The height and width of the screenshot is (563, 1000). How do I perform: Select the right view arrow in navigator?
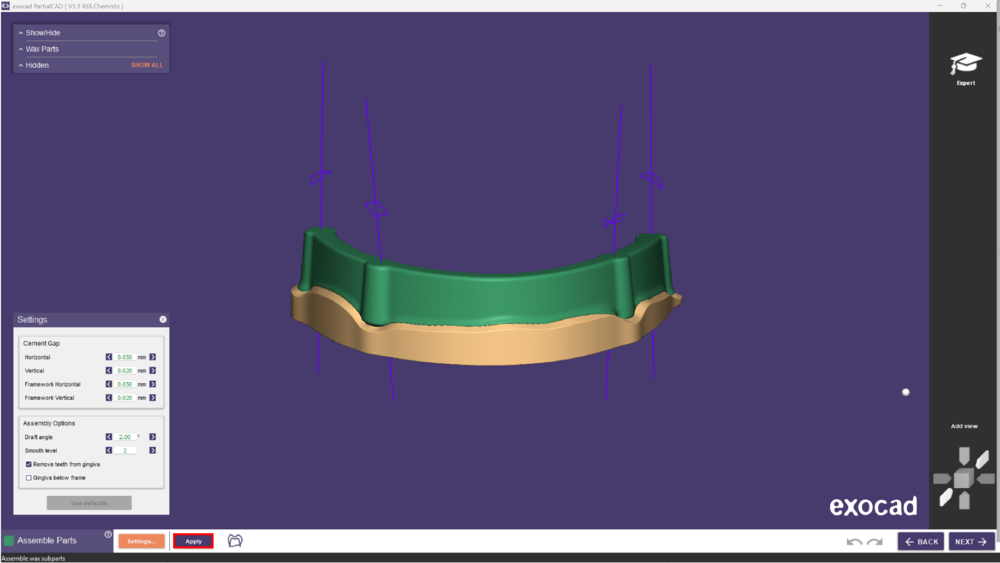tap(986, 478)
